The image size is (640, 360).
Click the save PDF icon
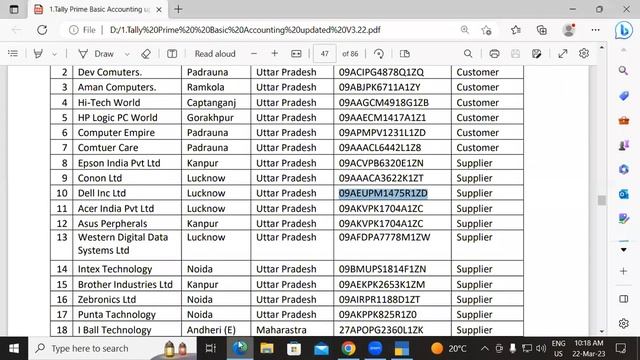(515, 53)
